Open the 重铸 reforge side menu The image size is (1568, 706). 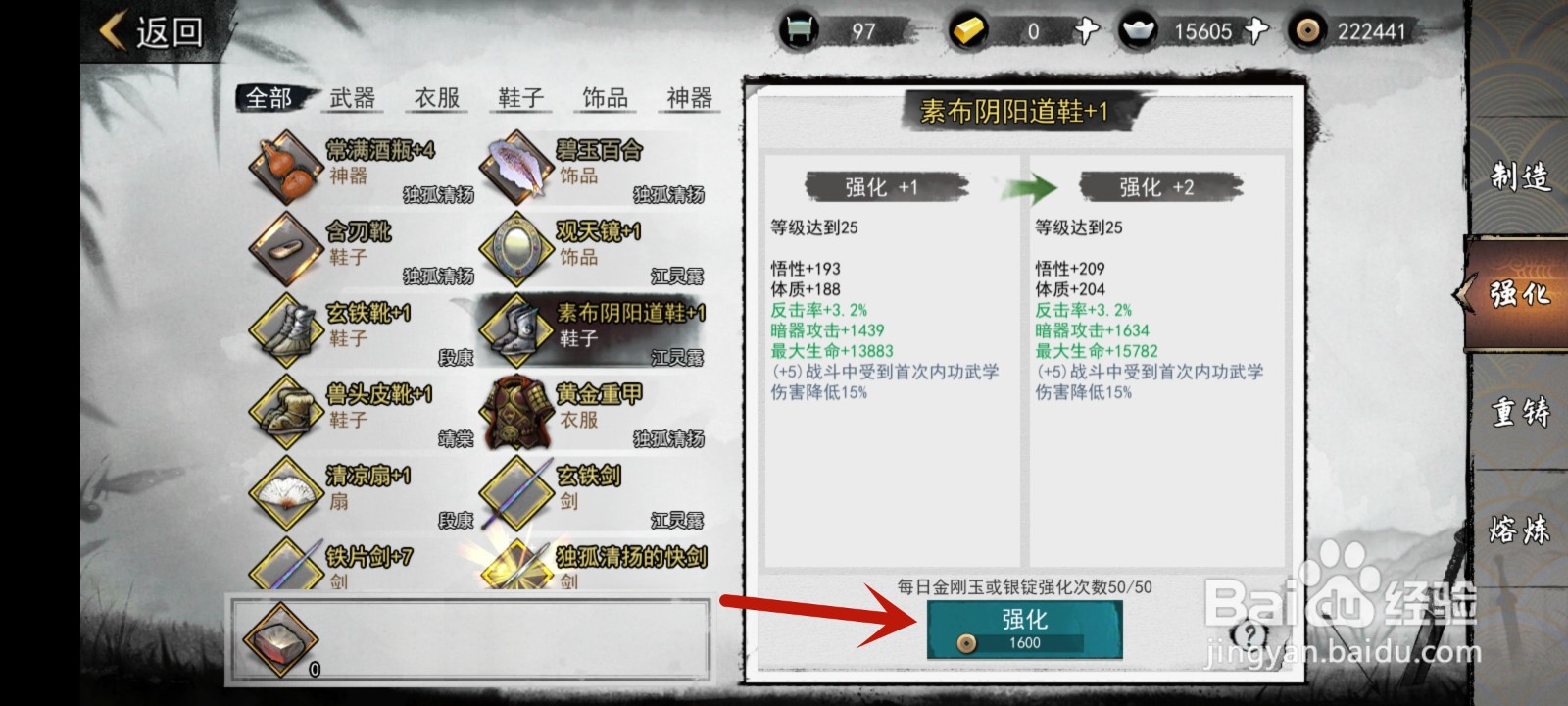pos(1520,412)
